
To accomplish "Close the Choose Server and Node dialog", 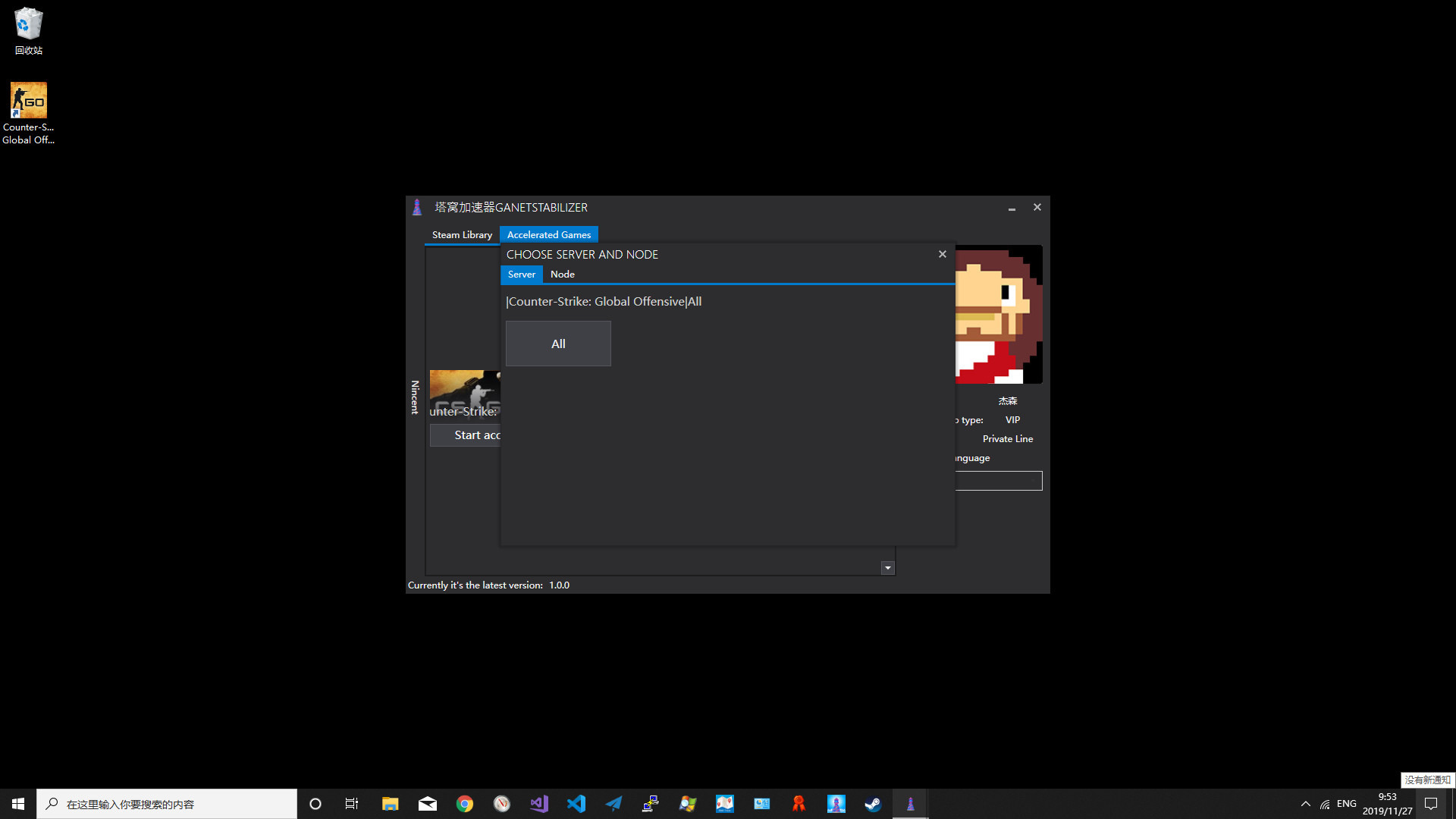I will click(943, 254).
